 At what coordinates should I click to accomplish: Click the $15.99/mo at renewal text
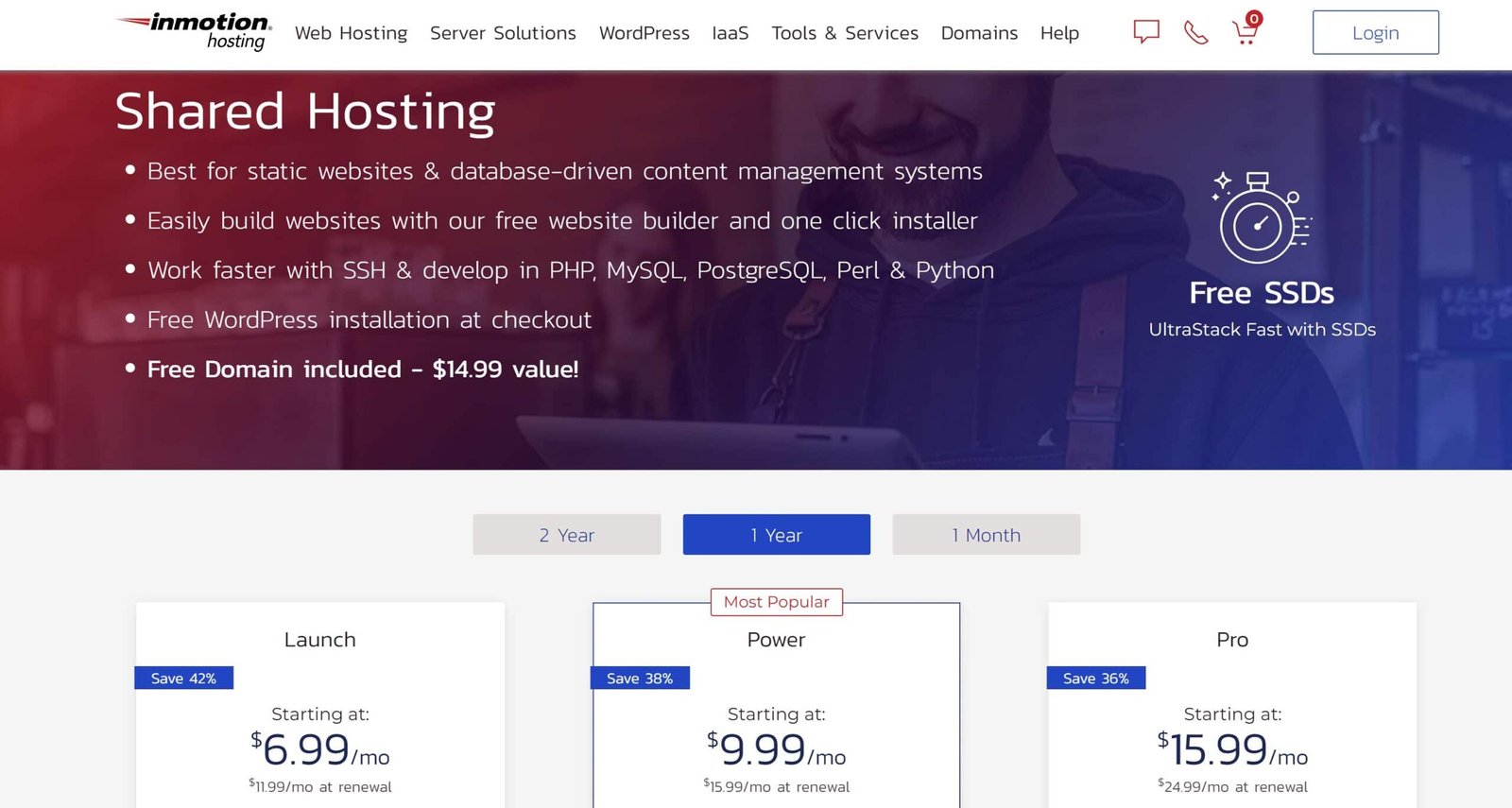(x=776, y=786)
